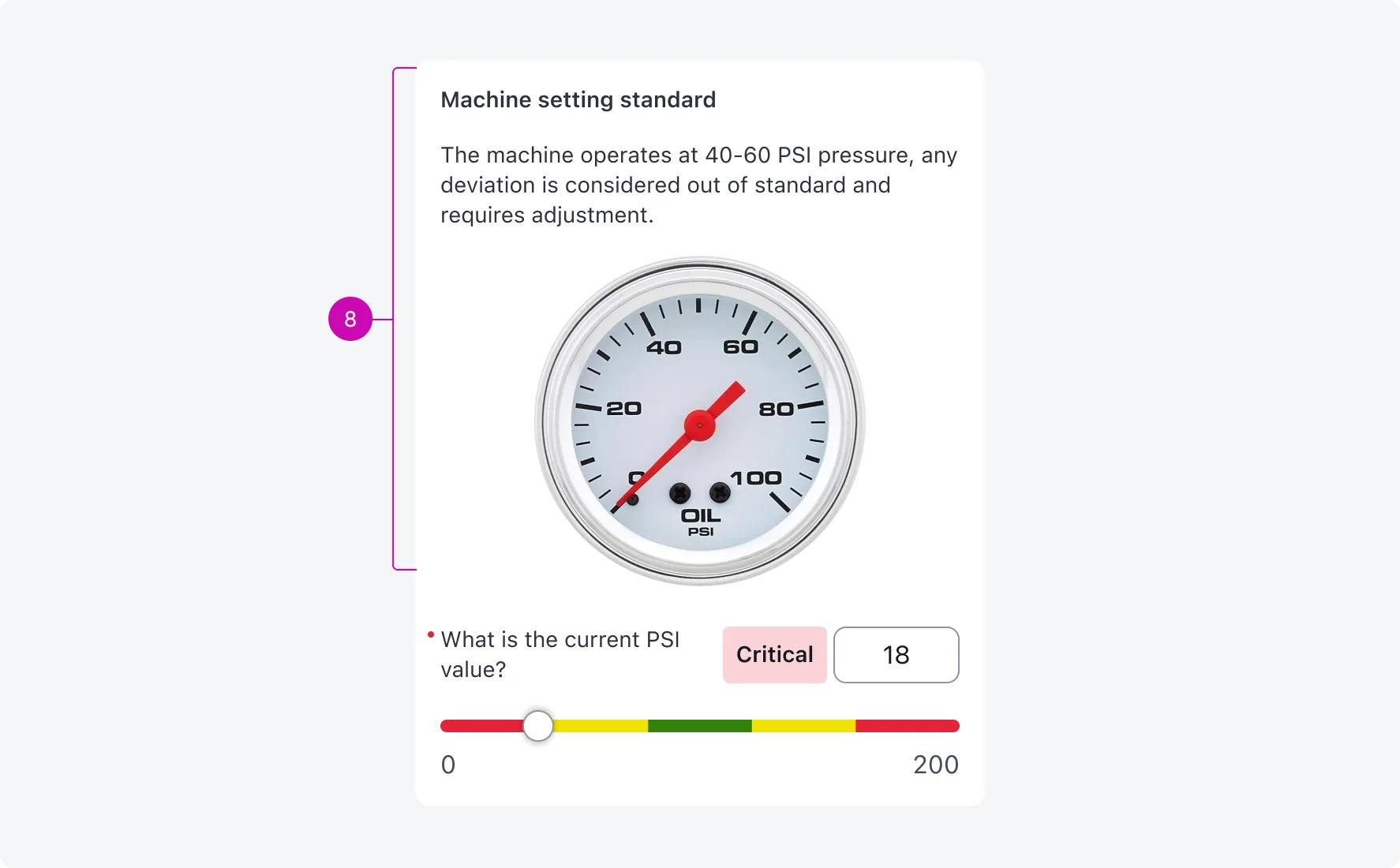This screenshot has width=1400, height=868.
Task: Click the 40 marking on the gauge dial
Action: tap(664, 347)
